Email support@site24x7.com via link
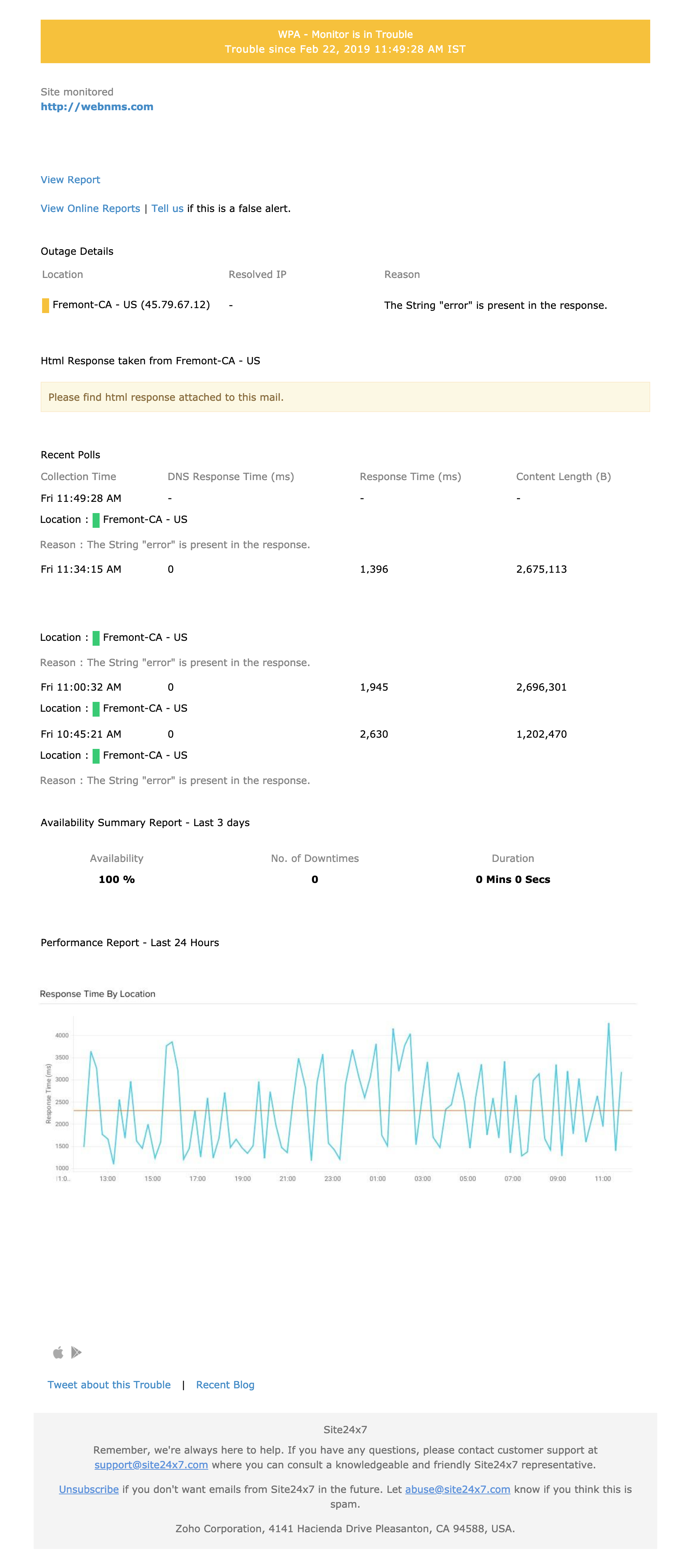The height and width of the screenshot is (1568, 693). 151,1464
